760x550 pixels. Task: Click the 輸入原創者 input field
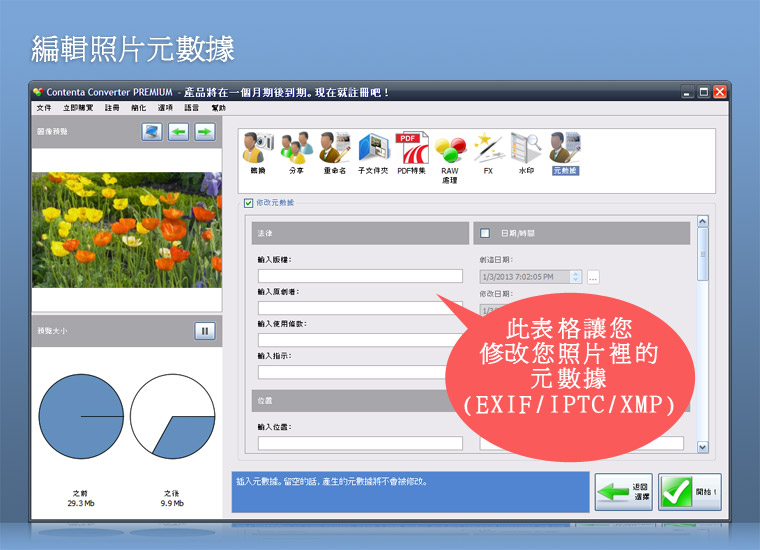tap(360, 308)
